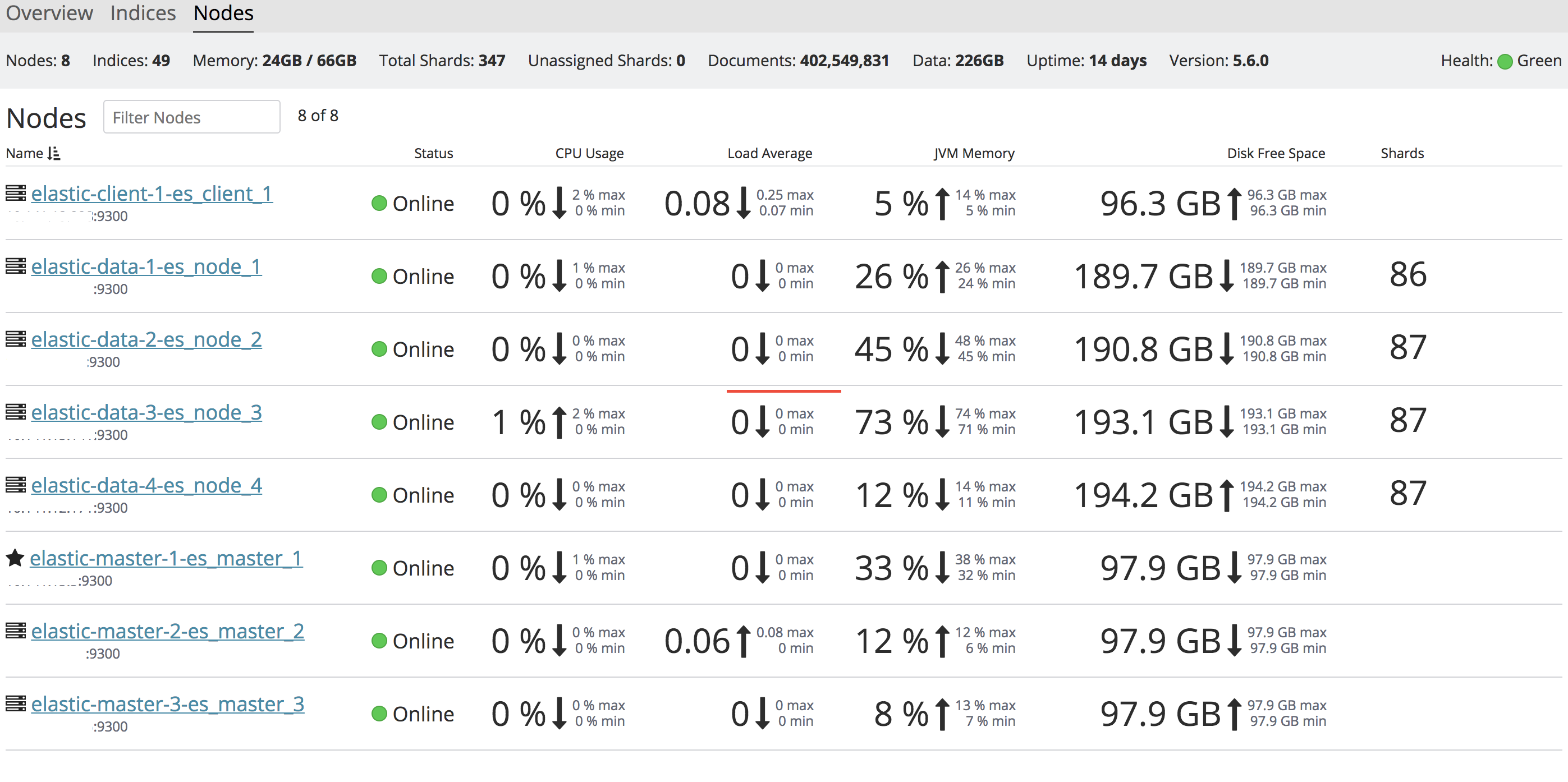1568x782 pixels.
Task: Click the green Health status dot
Action: click(x=1505, y=62)
